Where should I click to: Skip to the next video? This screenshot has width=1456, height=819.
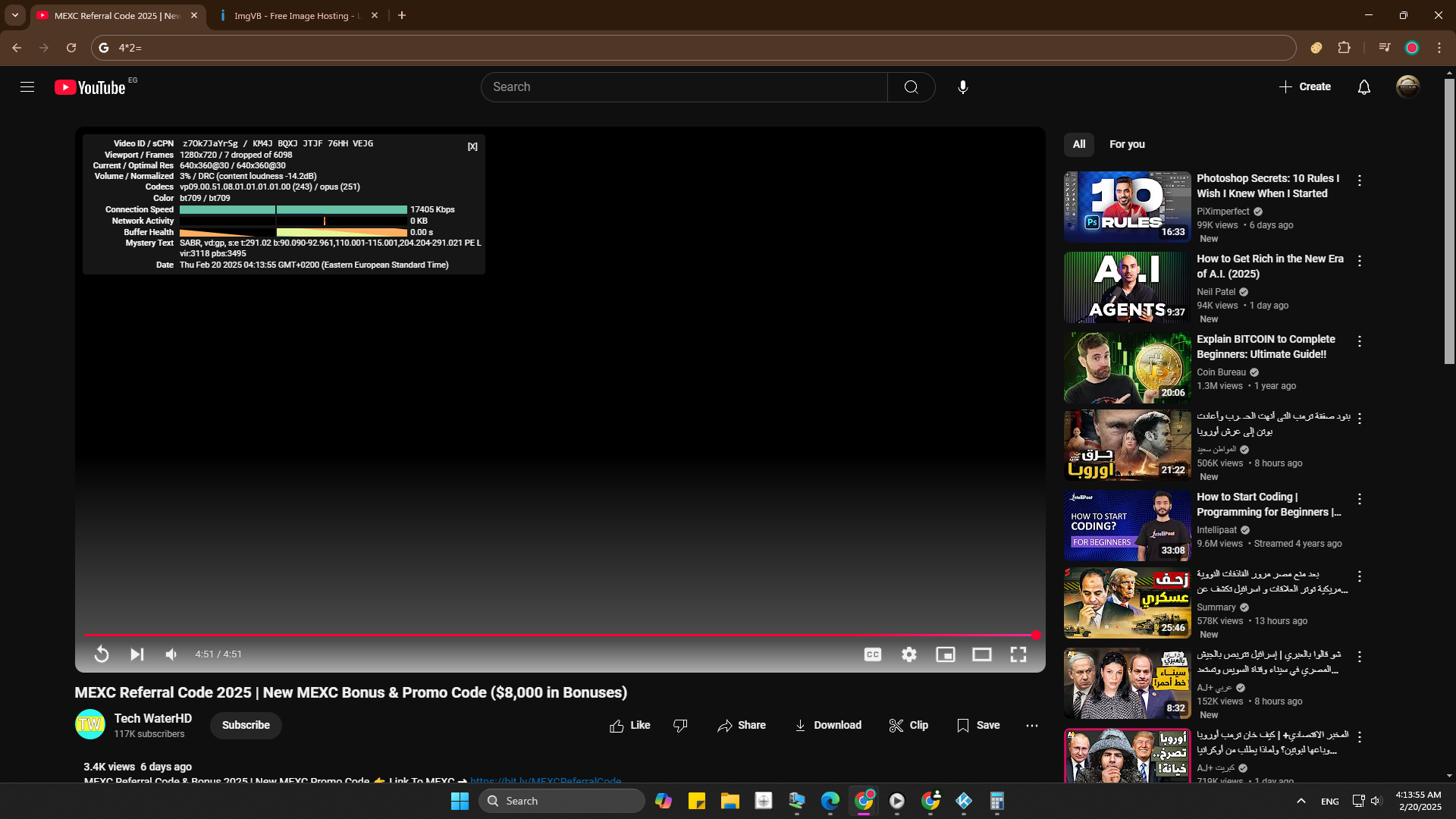click(x=136, y=654)
